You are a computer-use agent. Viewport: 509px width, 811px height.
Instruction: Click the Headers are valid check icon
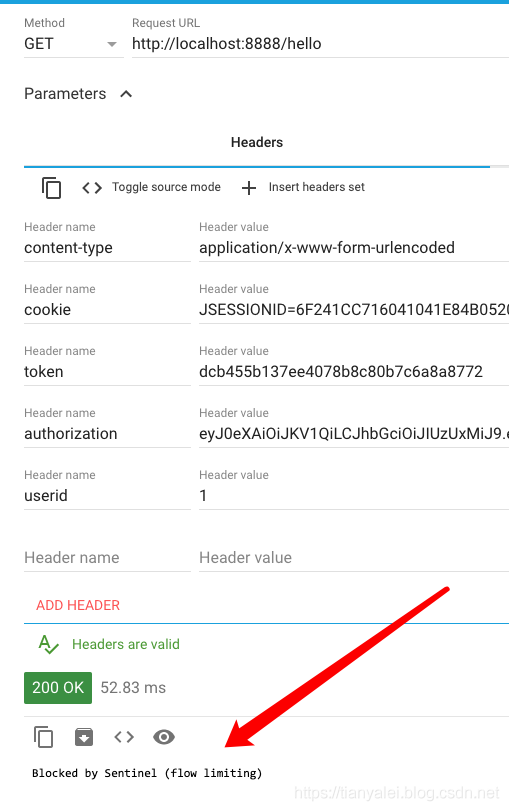click(49, 644)
